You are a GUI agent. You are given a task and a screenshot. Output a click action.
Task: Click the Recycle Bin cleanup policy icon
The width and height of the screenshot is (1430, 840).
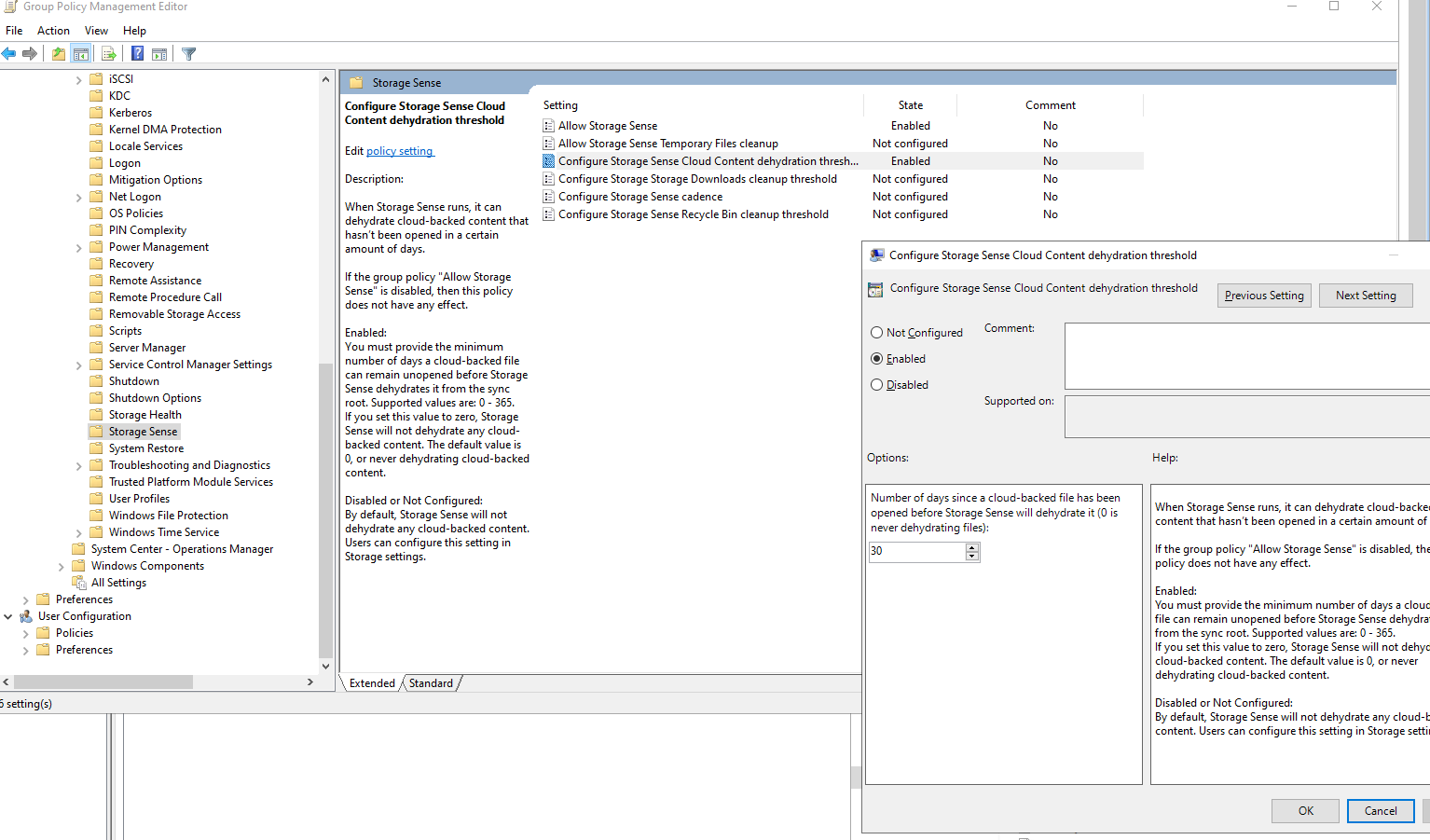coord(549,214)
